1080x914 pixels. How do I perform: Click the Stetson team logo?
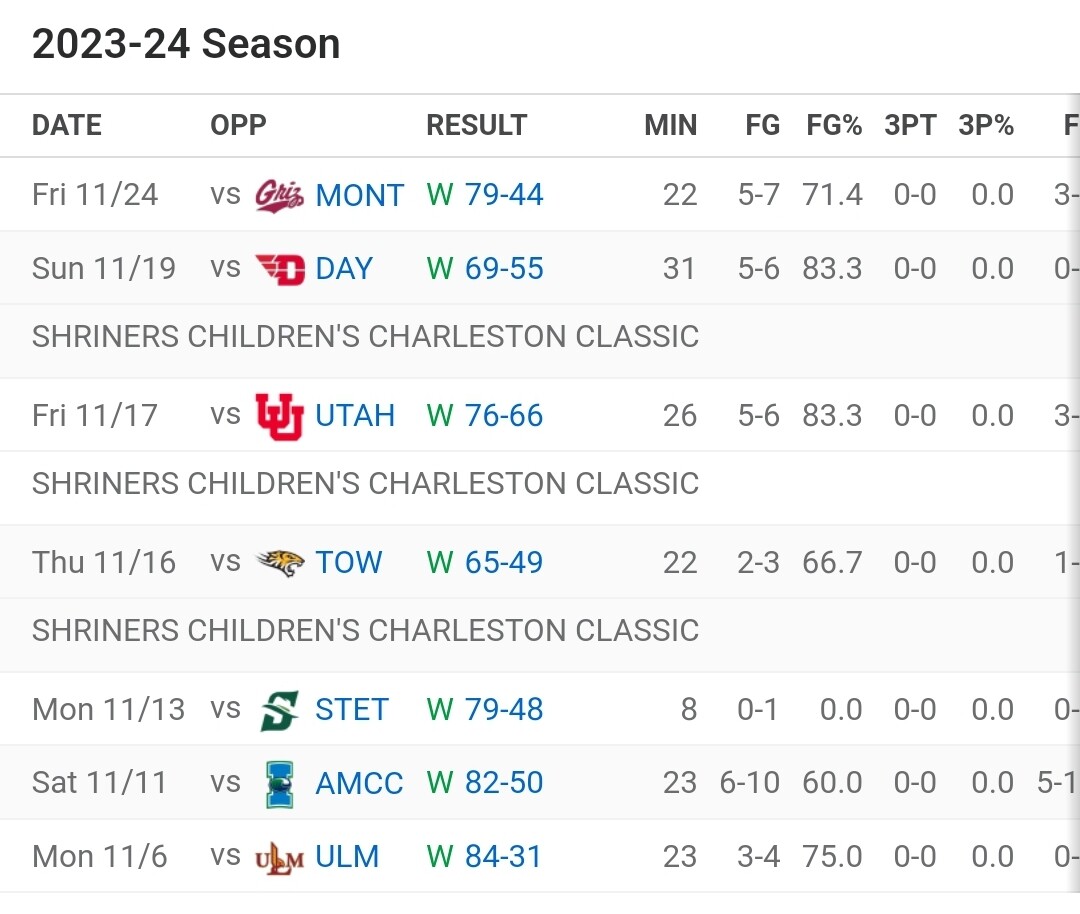point(279,710)
